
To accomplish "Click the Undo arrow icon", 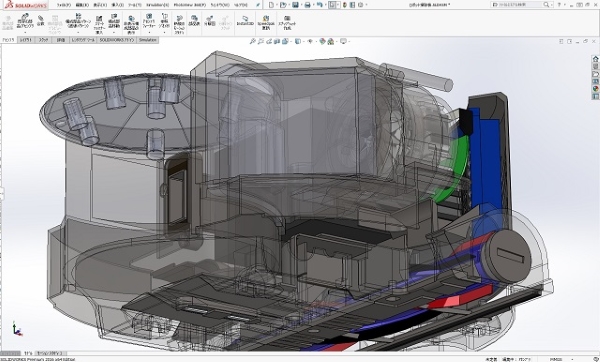I will tap(320, 5).
